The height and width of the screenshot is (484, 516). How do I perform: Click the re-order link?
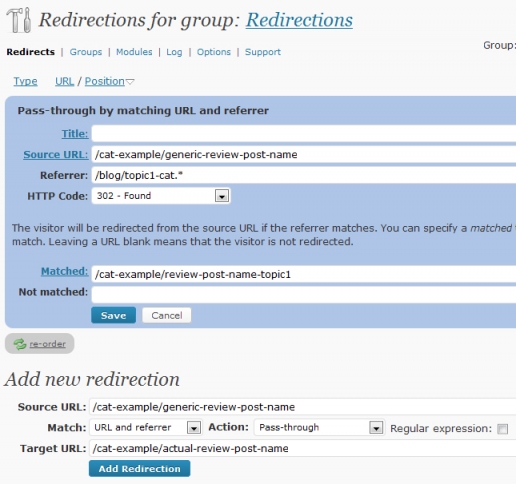click(x=47, y=344)
